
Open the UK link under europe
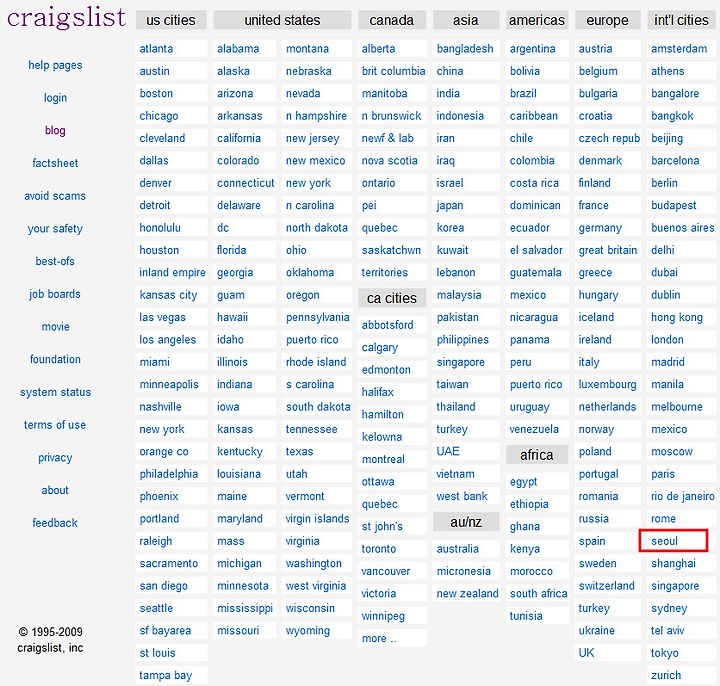pyautogui.click(x=586, y=653)
